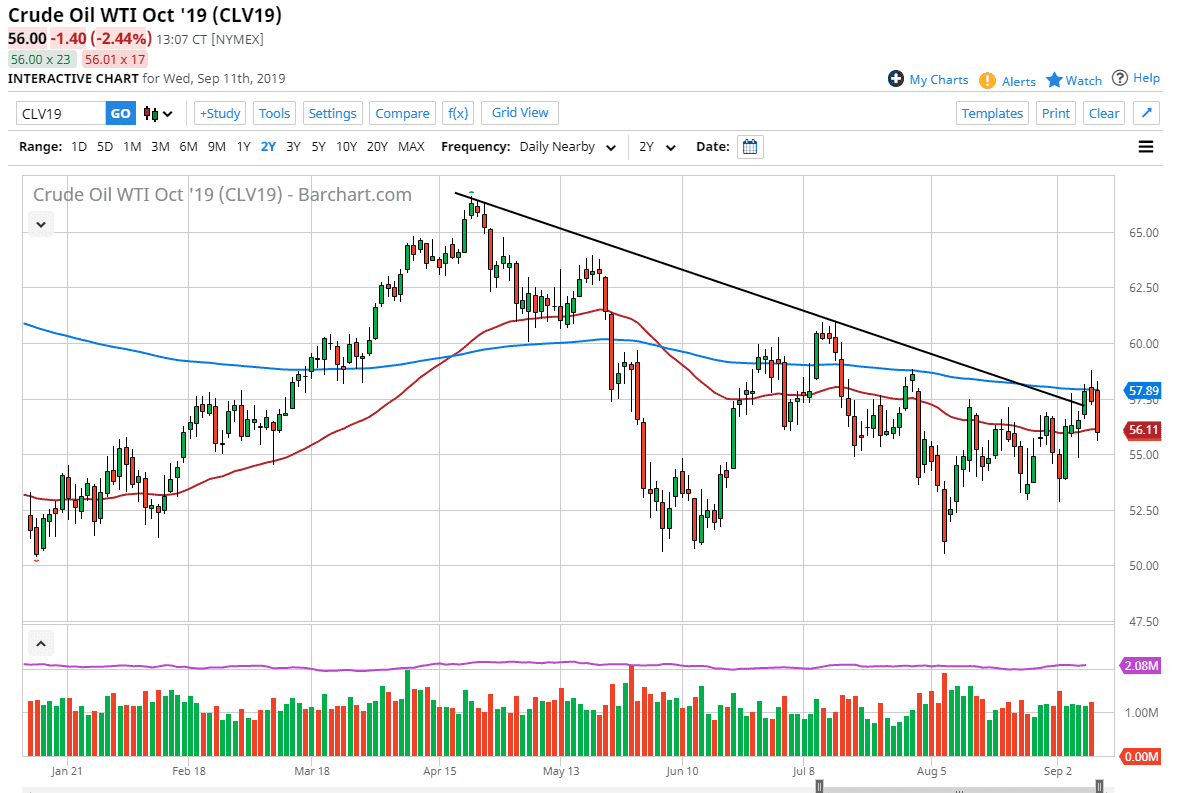Screen dimensions: 1177x793
Task: Open the Daily Nearby frequency dropdown
Action: pos(567,146)
